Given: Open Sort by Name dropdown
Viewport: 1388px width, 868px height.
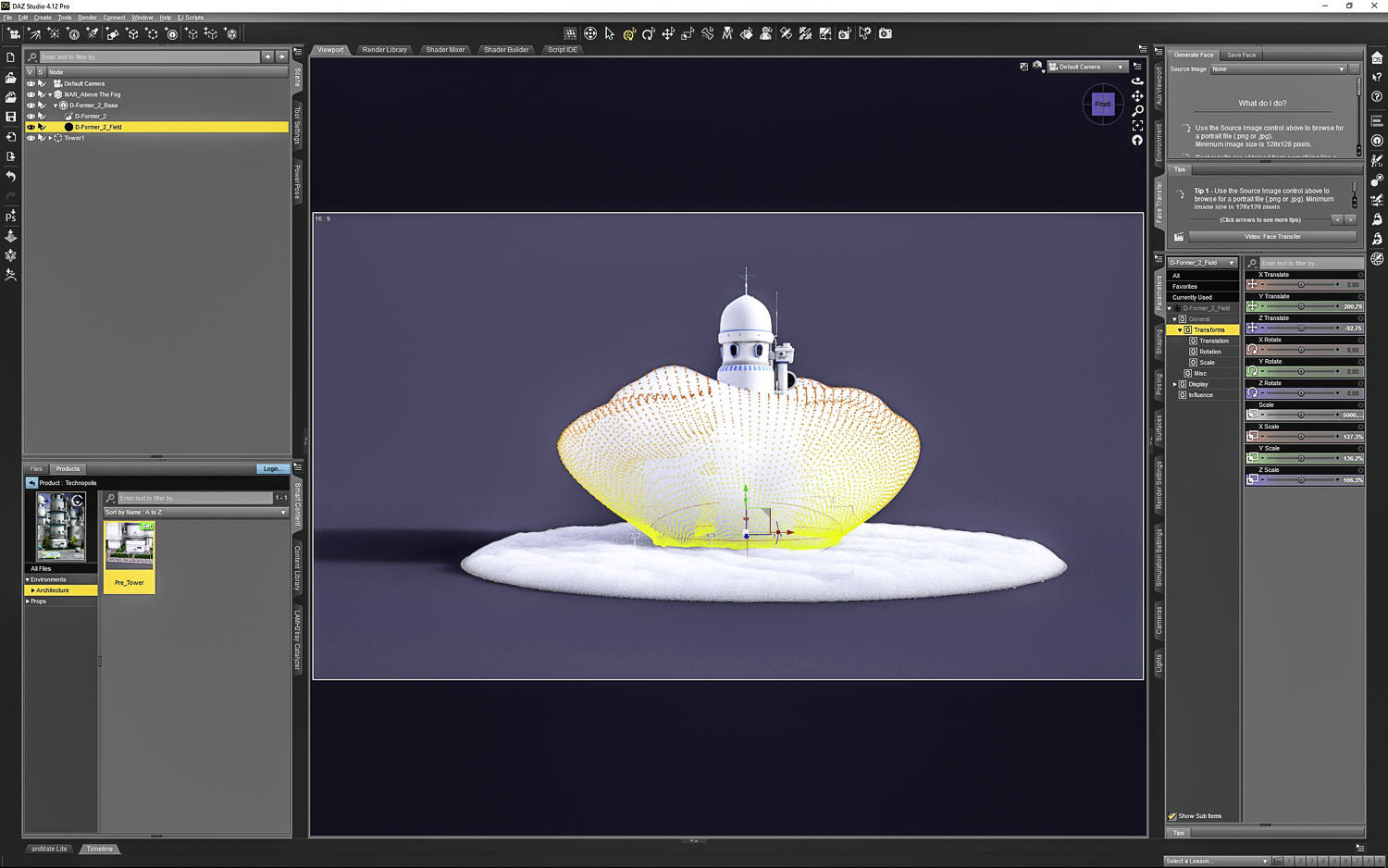Looking at the screenshot, I should point(195,513).
